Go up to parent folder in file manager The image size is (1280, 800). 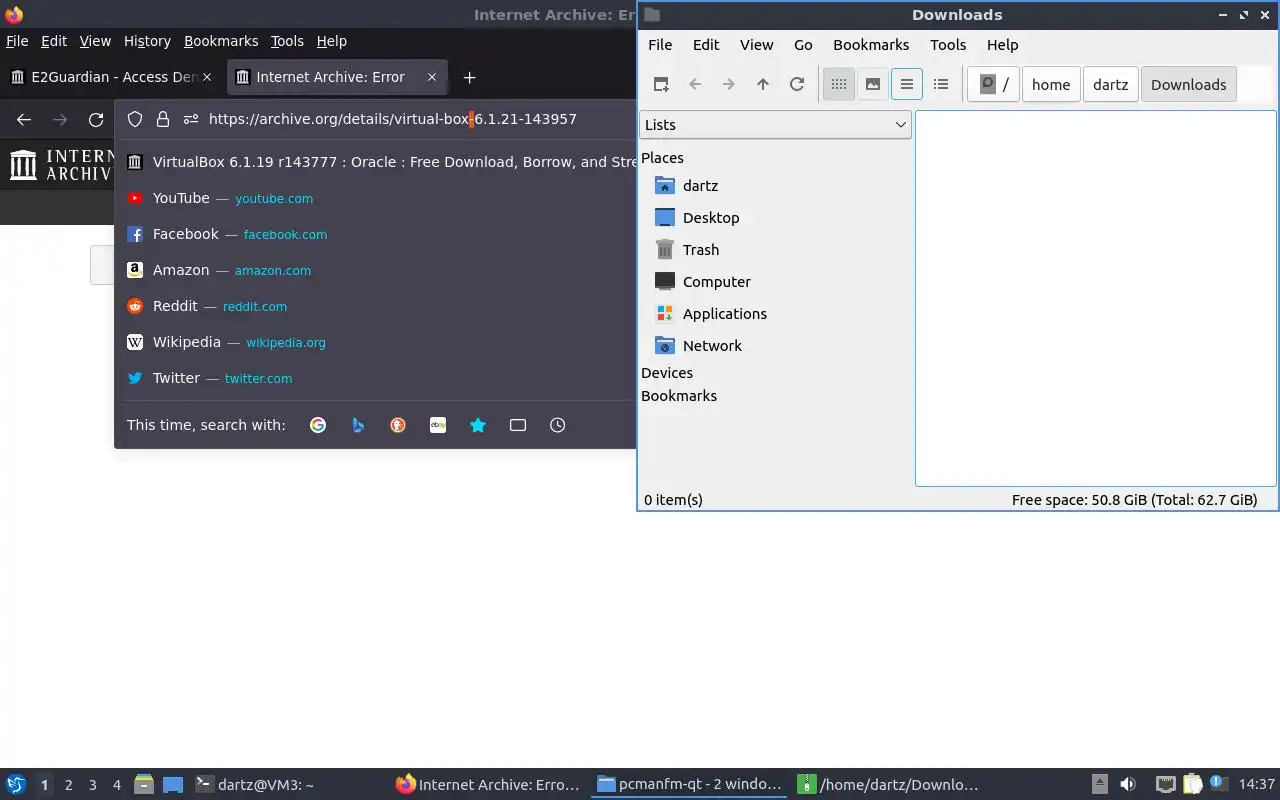[763, 84]
